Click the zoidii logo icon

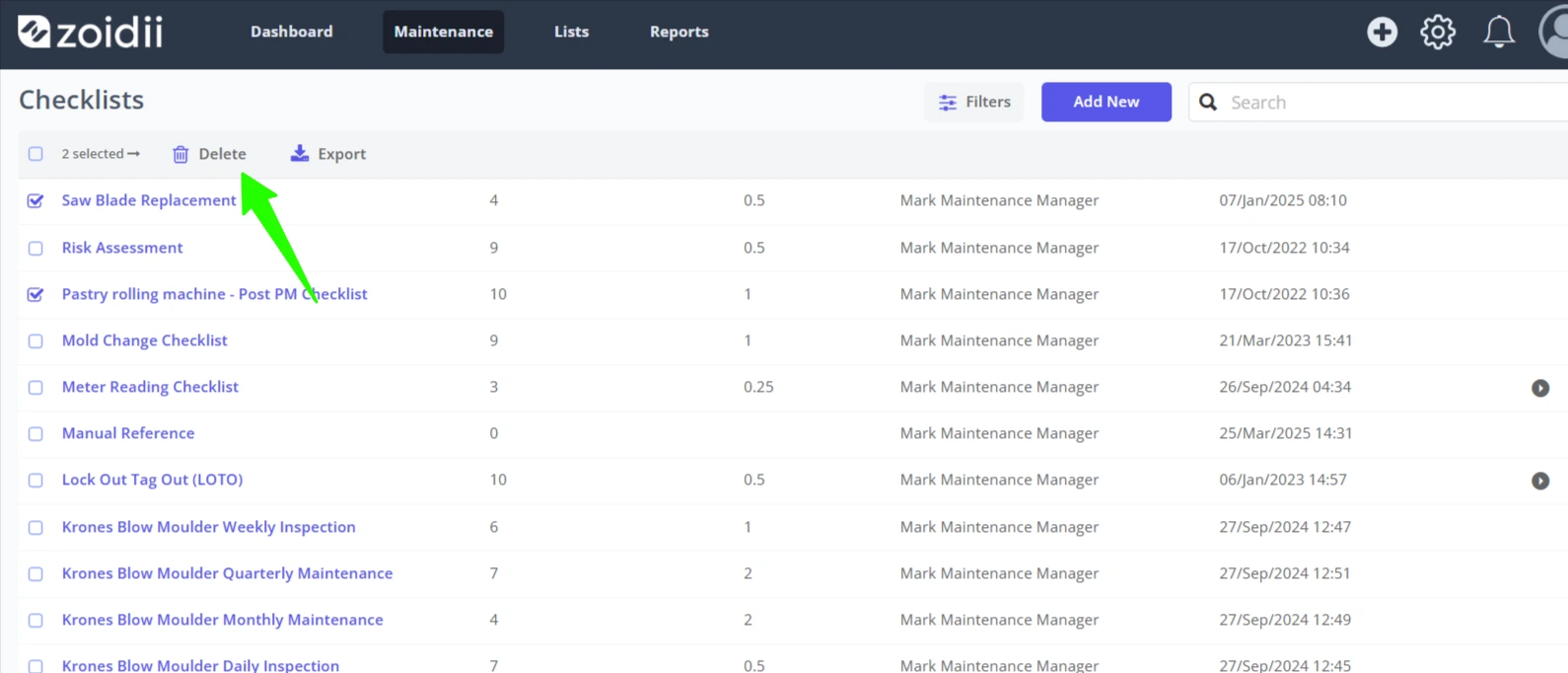pyautogui.click(x=34, y=32)
